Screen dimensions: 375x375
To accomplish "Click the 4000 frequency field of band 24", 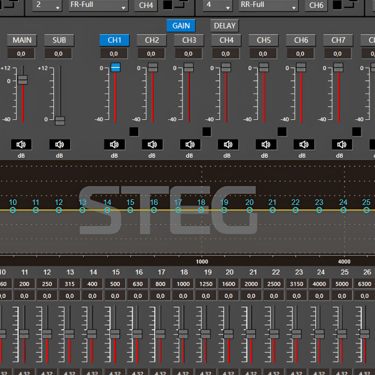I will [x=319, y=284].
